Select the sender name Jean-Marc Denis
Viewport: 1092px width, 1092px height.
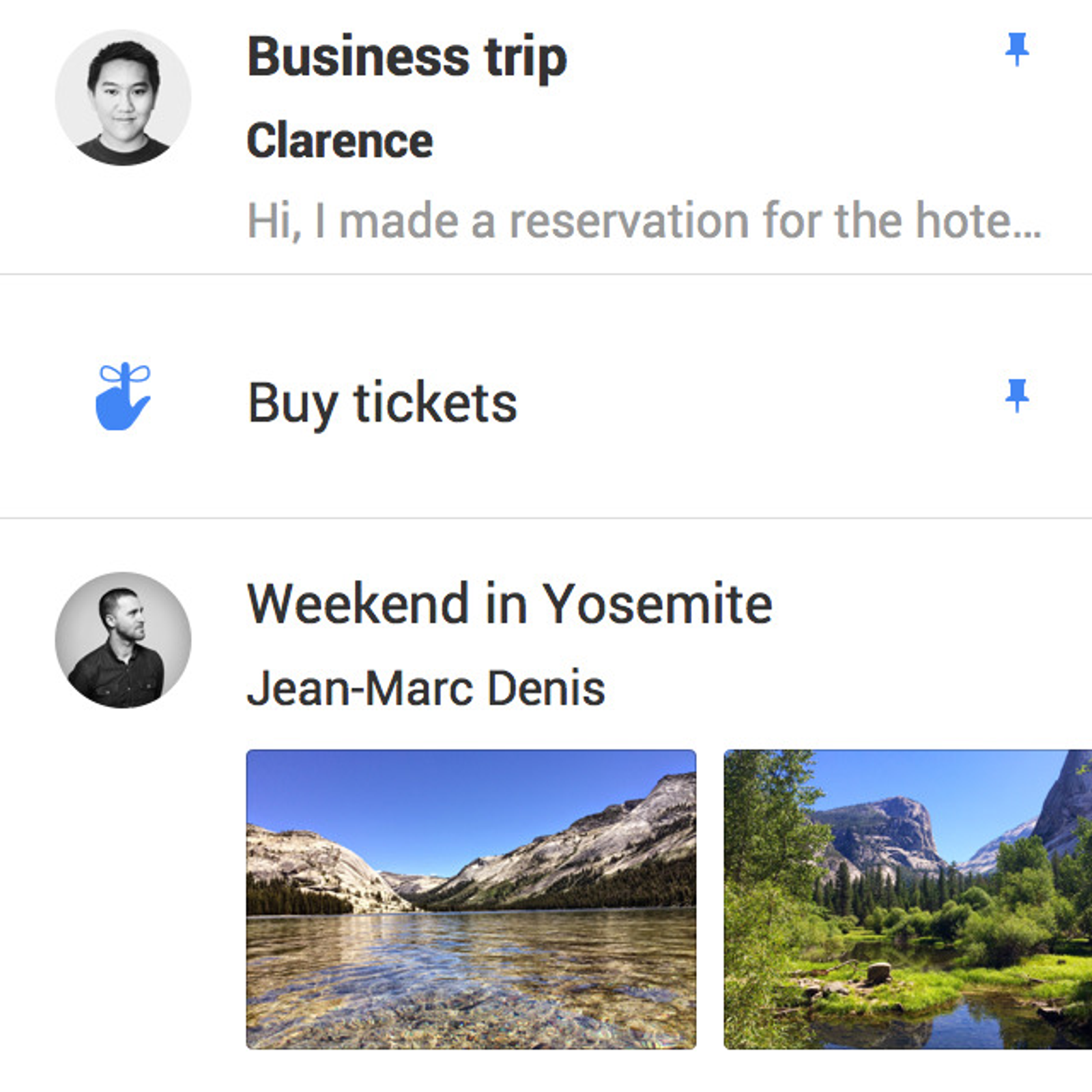(426, 688)
